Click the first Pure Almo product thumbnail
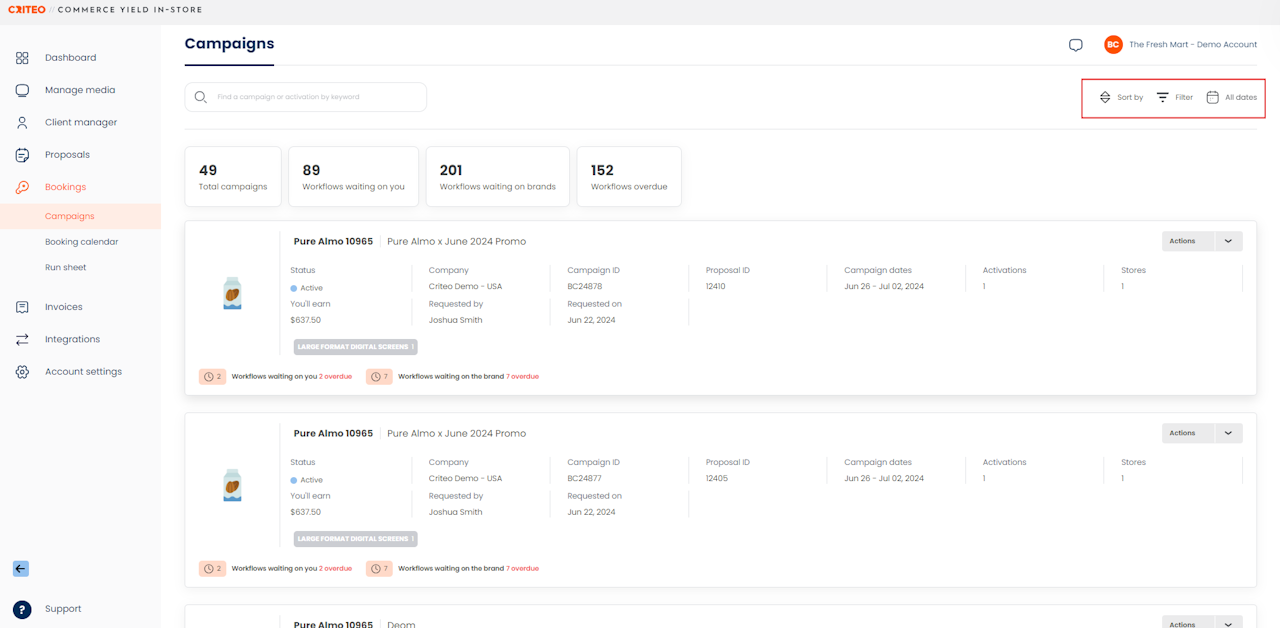 coord(233,294)
